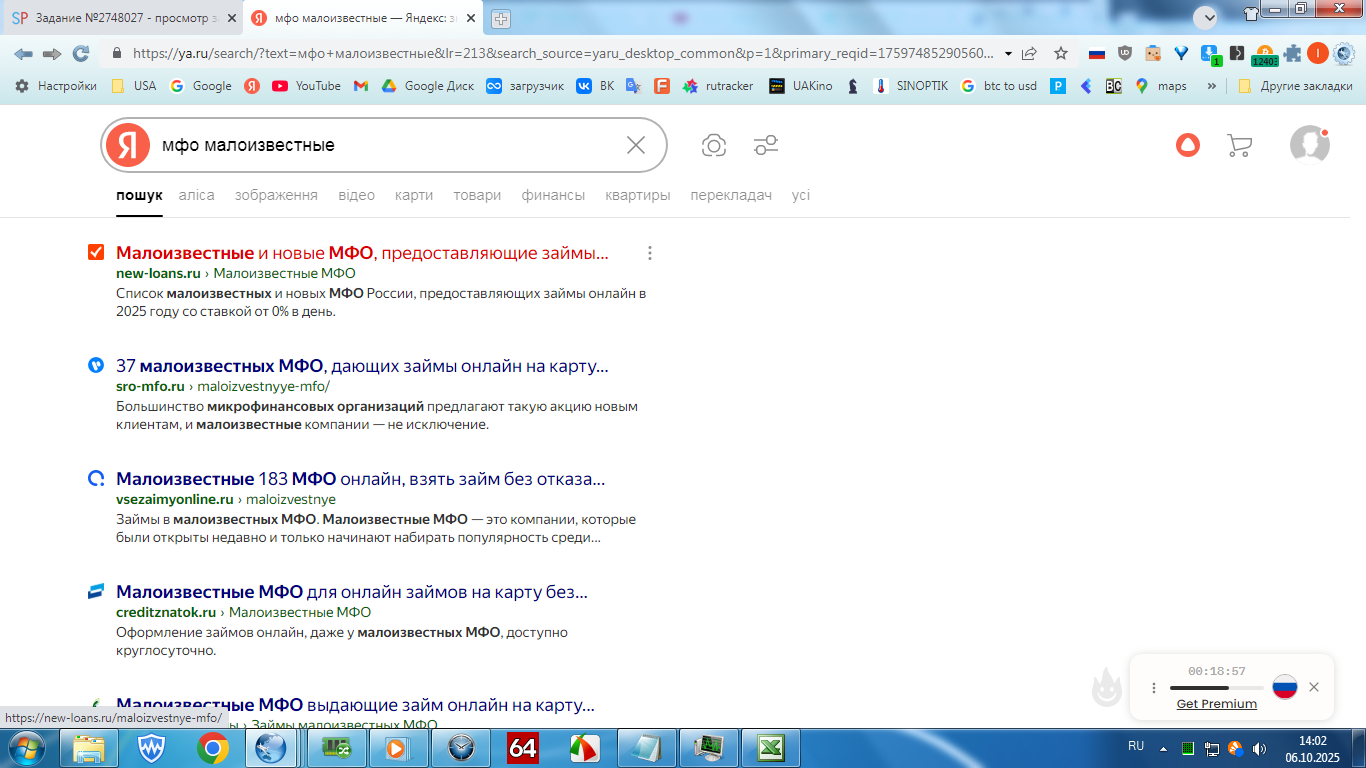Click the browser forward arrow
The image size is (1366, 768).
(x=52, y=53)
